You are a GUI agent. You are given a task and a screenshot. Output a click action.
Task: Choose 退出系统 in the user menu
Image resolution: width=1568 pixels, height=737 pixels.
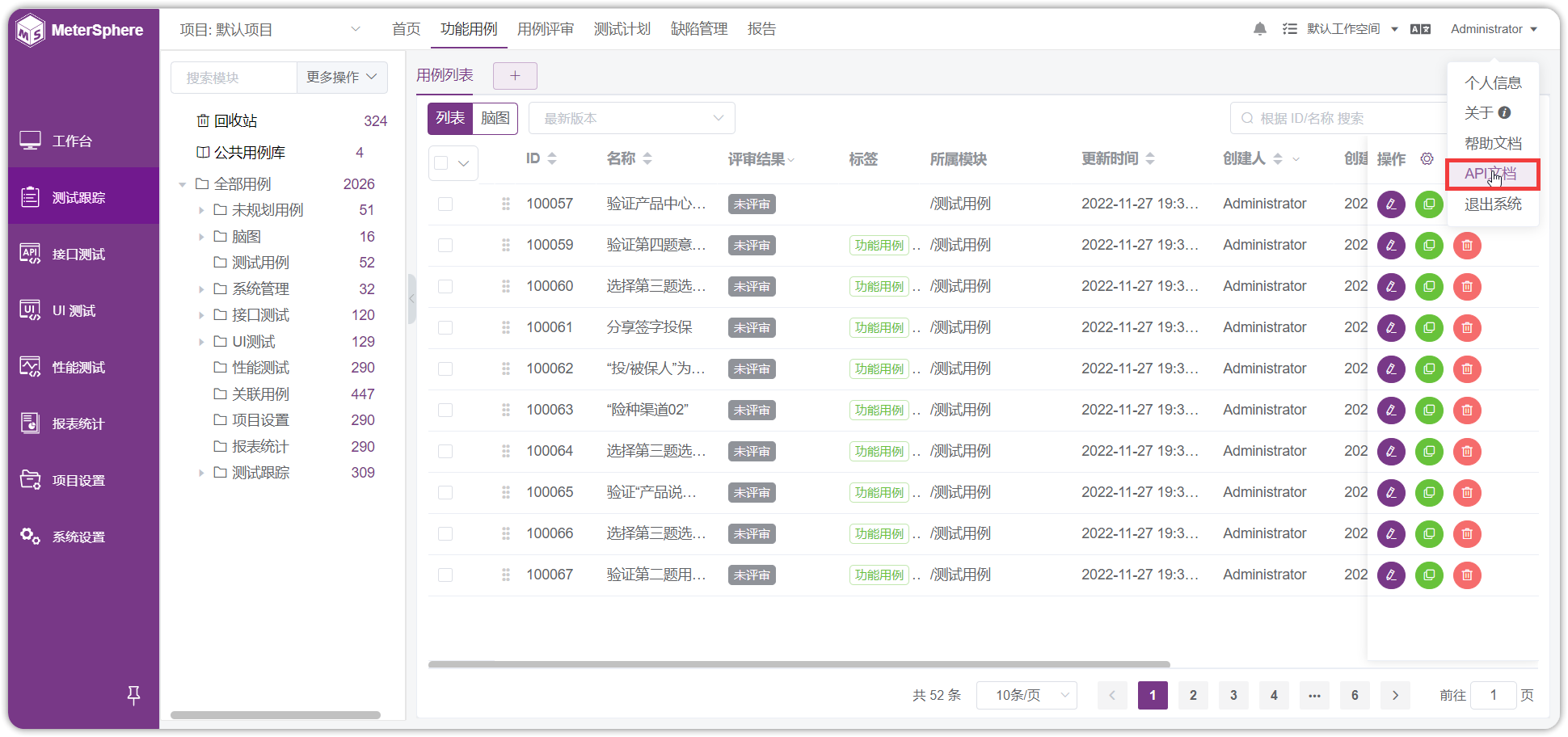click(1492, 204)
